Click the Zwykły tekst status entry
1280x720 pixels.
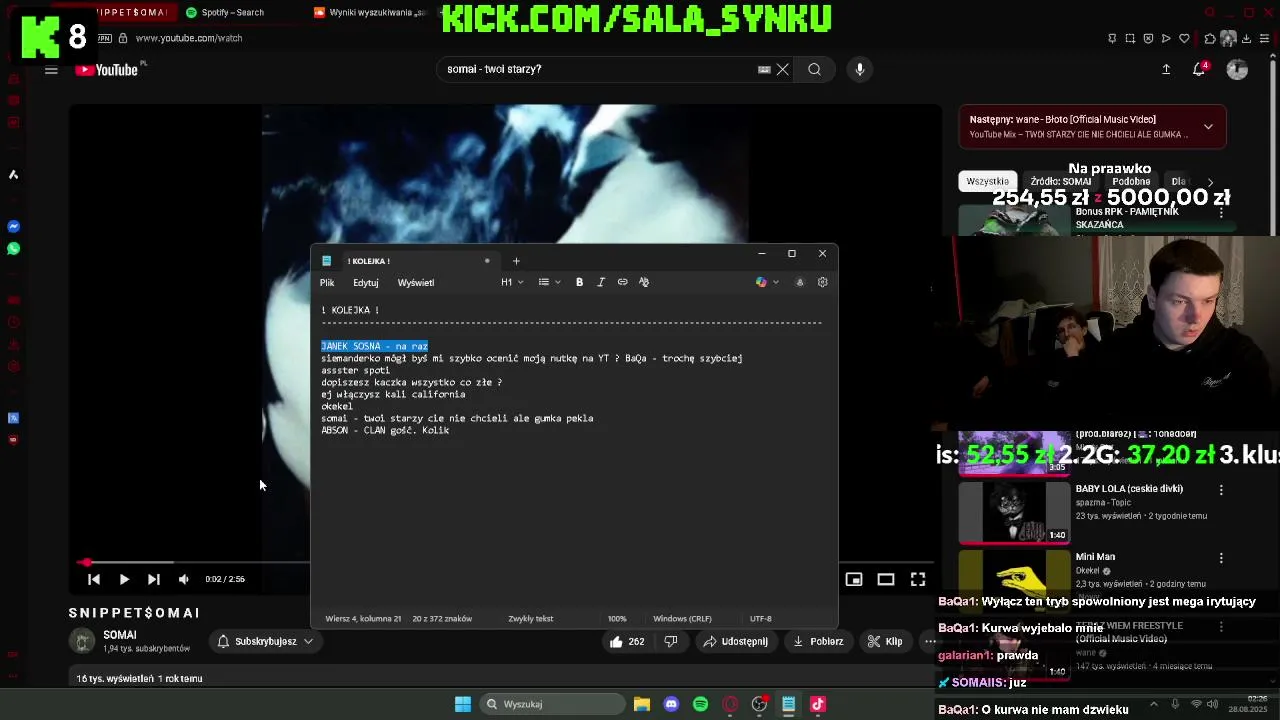(530, 619)
